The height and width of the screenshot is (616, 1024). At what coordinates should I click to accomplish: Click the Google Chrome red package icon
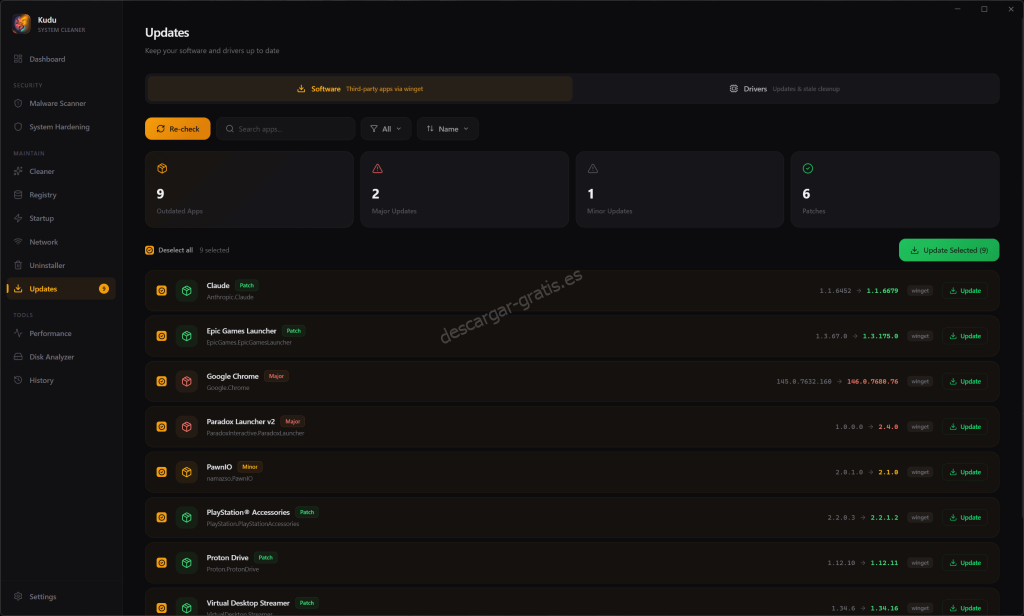pyautogui.click(x=187, y=381)
